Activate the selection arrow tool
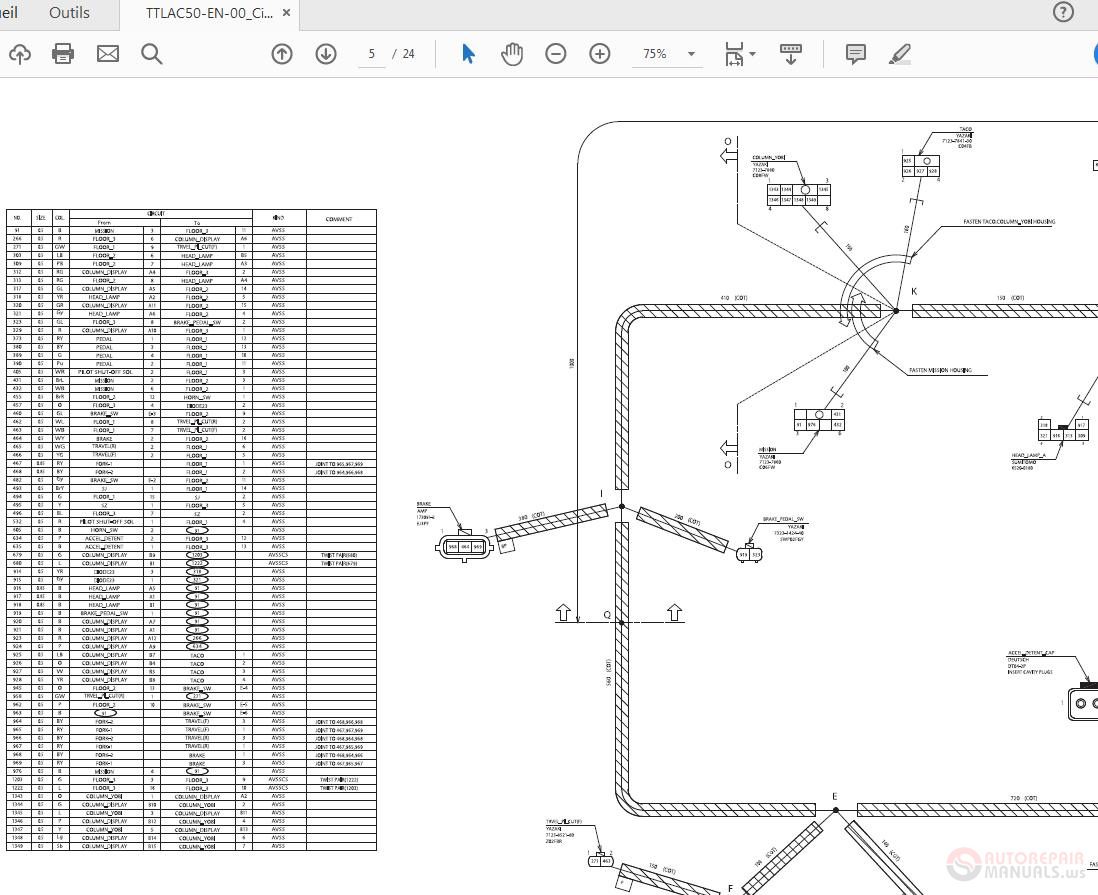The image size is (1098, 895). pos(468,54)
